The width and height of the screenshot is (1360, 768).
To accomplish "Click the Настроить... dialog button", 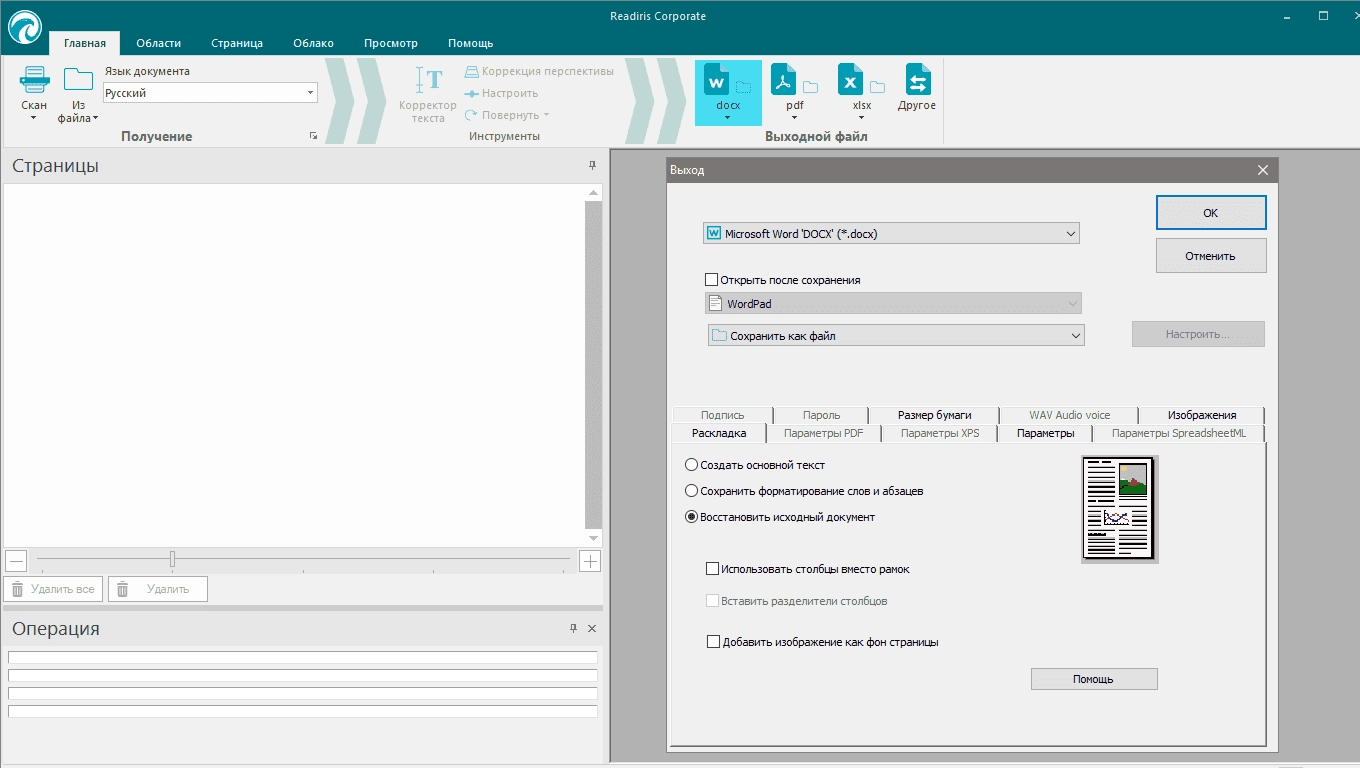I will (x=1198, y=334).
